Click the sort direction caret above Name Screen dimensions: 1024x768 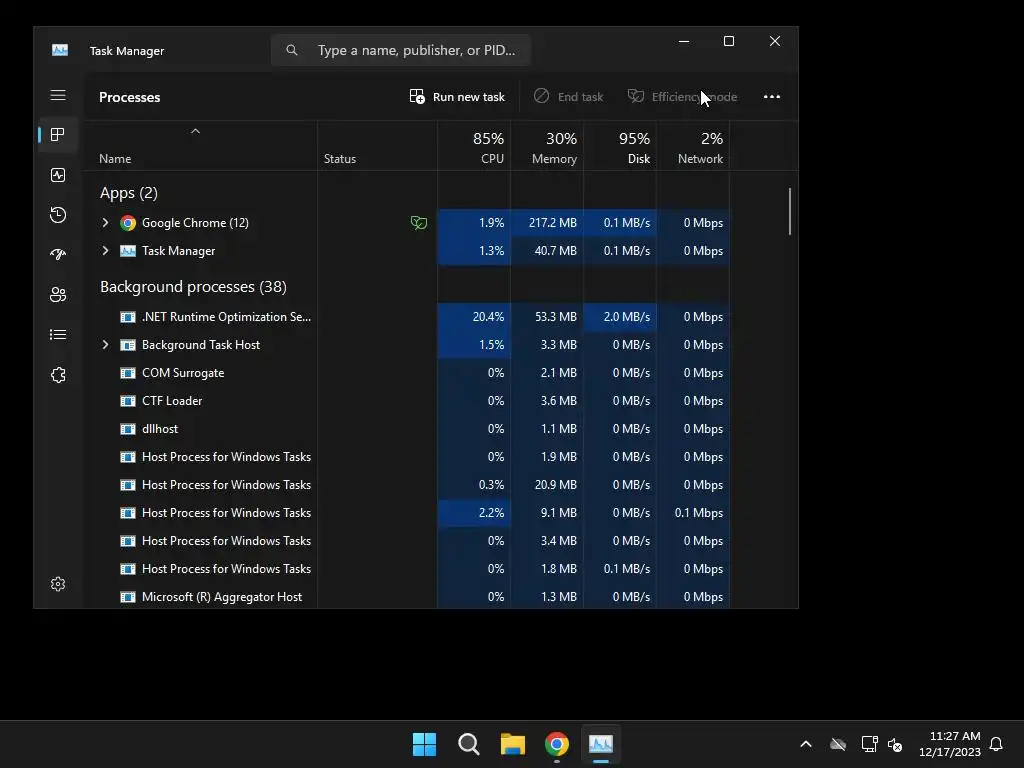(x=195, y=131)
